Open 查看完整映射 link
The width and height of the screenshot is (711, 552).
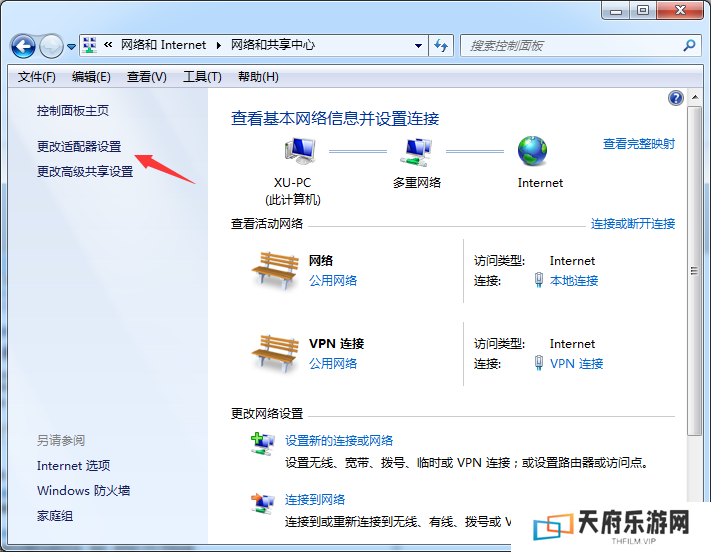pyautogui.click(x=639, y=144)
